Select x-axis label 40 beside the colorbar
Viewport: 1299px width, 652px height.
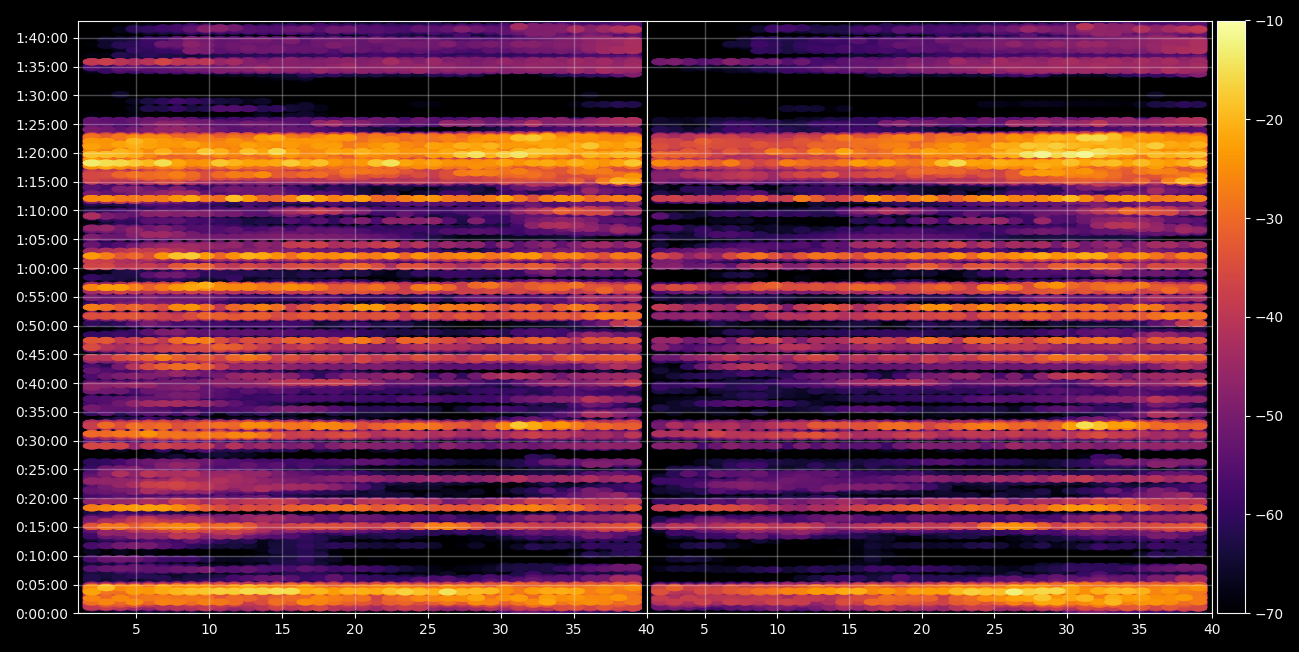click(x=1212, y=629)
